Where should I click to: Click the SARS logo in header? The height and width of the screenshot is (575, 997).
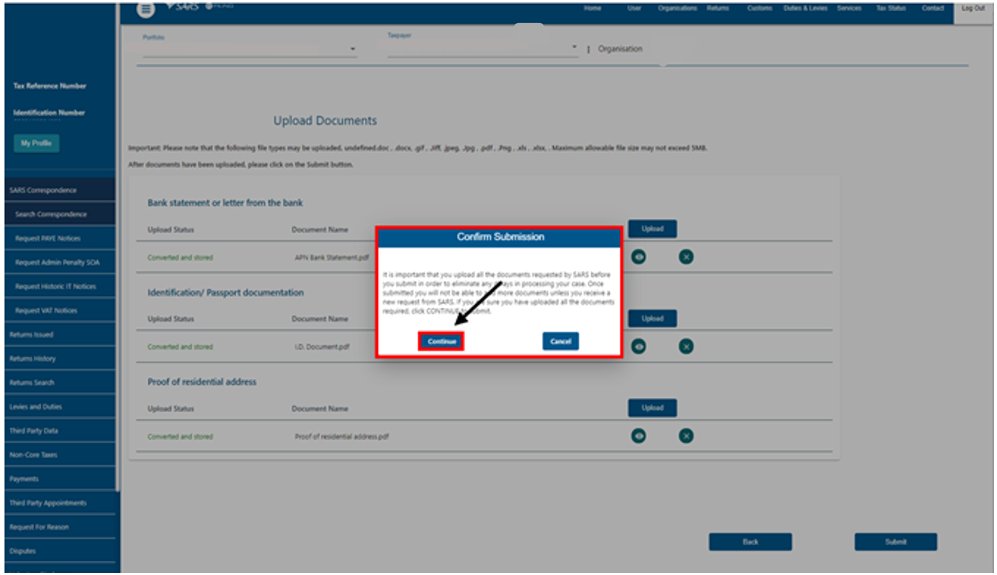[183, 7]
